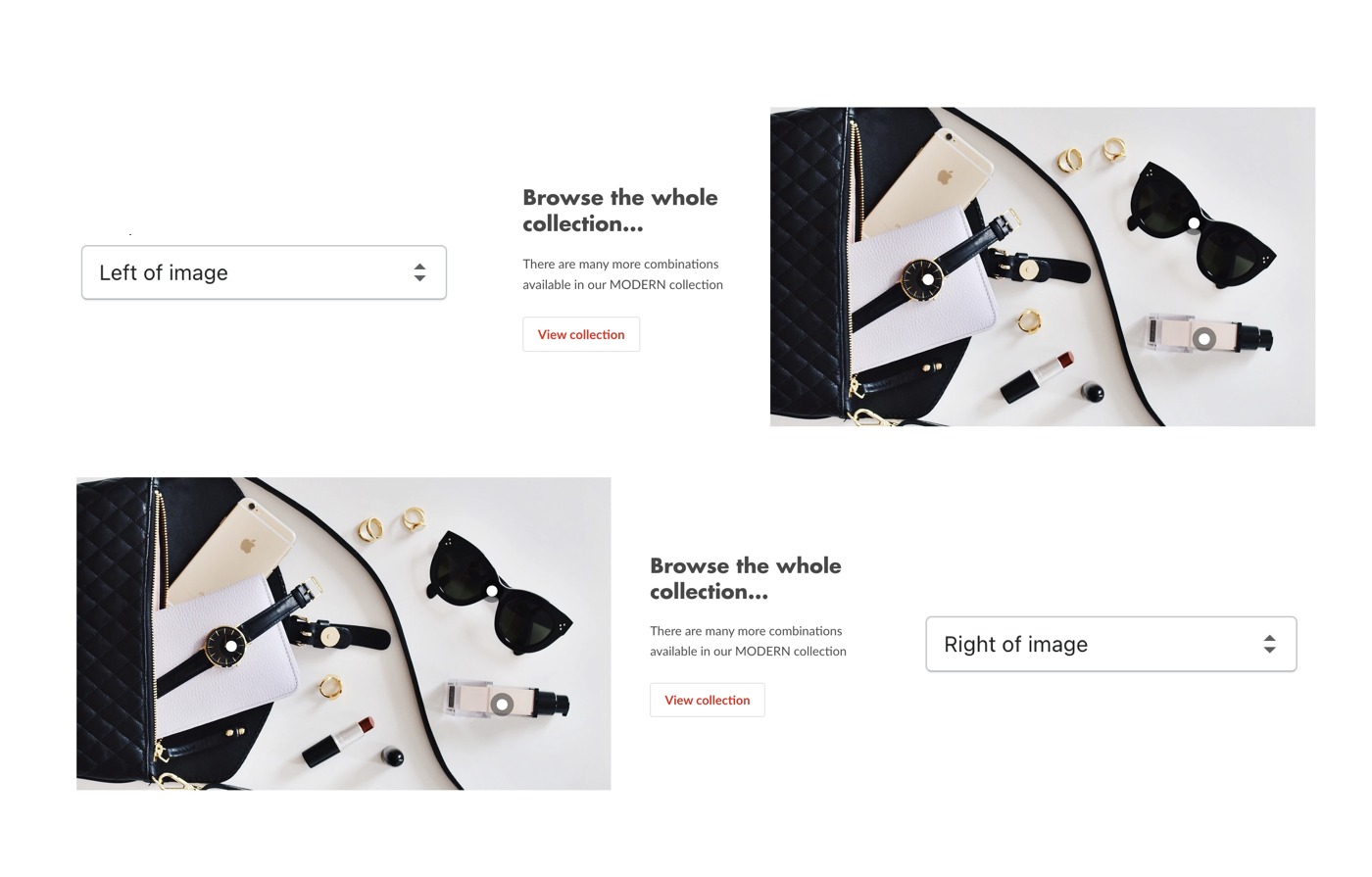1372x877 pixels.
Task: Click the MODERN collection paragraph in 'Right of image' row
Action: [x=748, y=641]
